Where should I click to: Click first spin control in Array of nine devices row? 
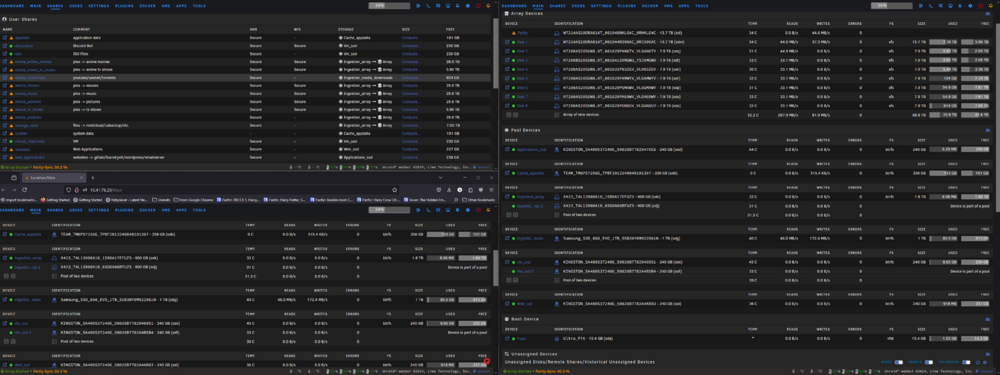coord(508,115)
